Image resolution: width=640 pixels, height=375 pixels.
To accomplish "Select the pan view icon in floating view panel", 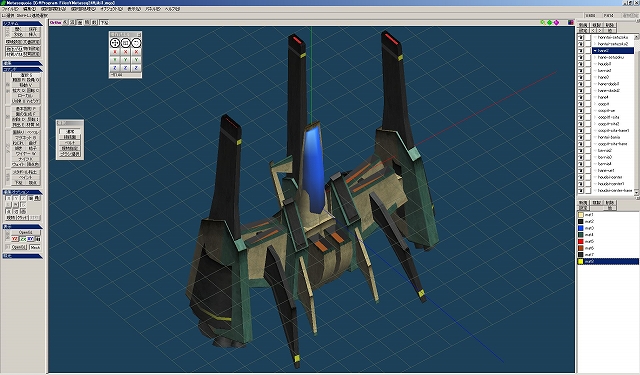I will [115, 43].
